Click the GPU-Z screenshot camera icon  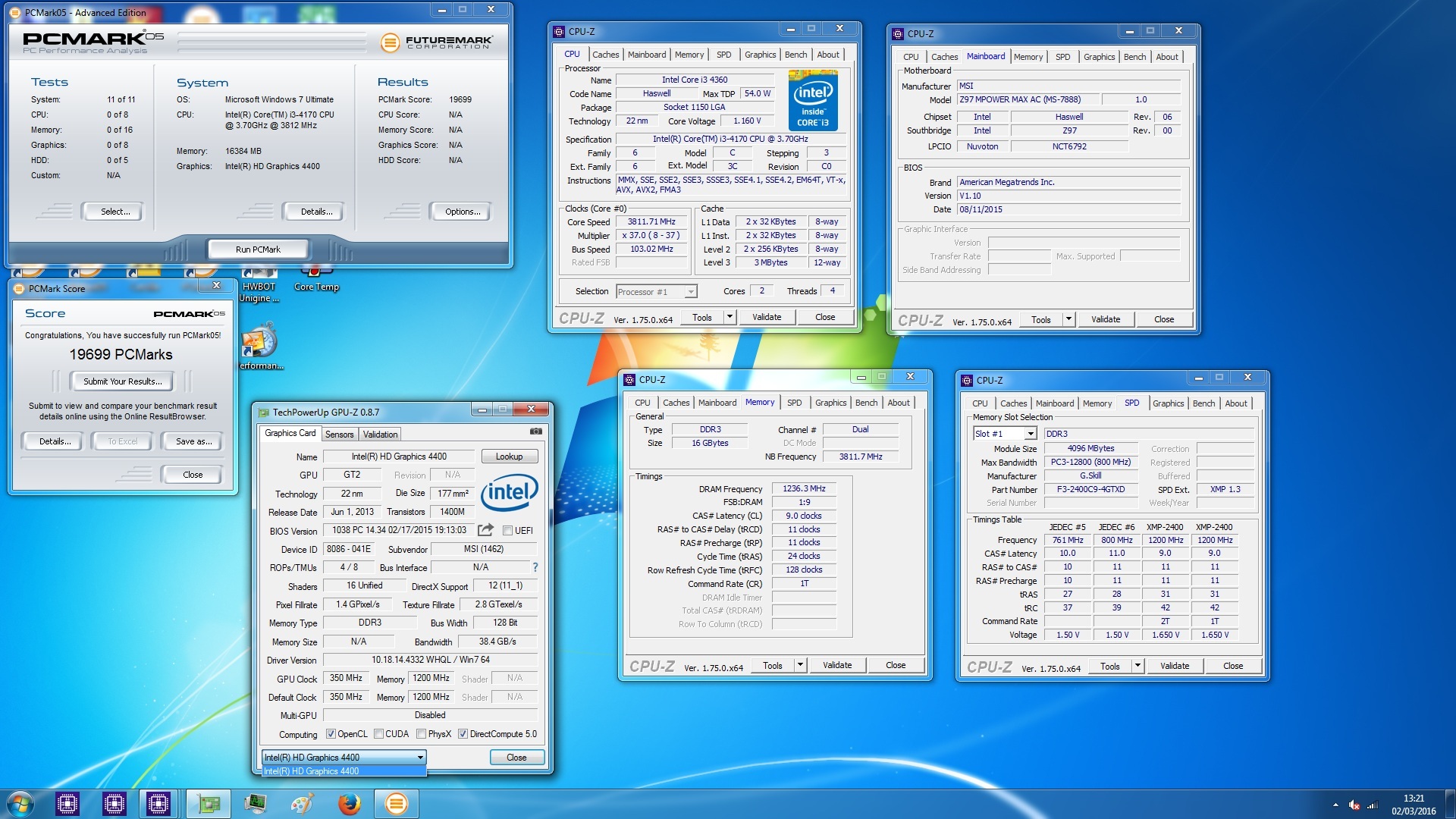(x=535, y=431)
